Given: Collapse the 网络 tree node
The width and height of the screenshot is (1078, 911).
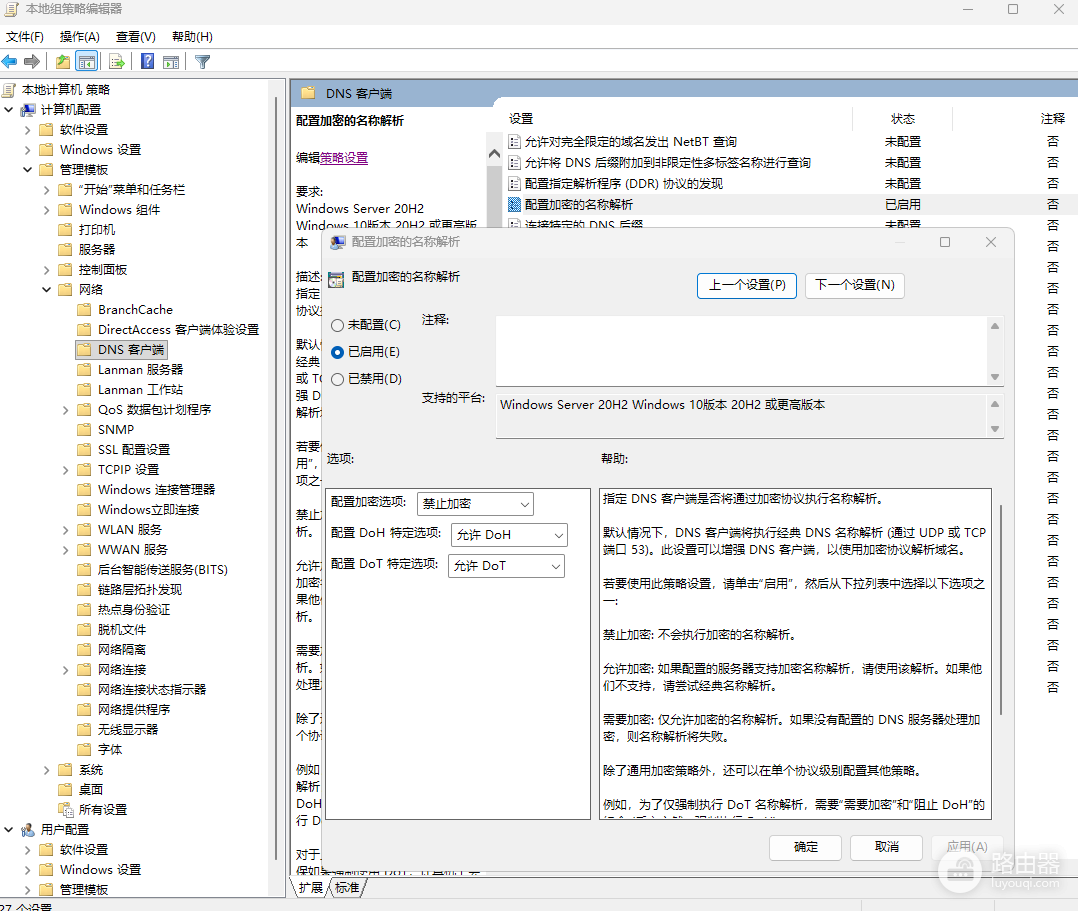Looking at the screenshot, I should pyautogui.click(x=47, y=289).
